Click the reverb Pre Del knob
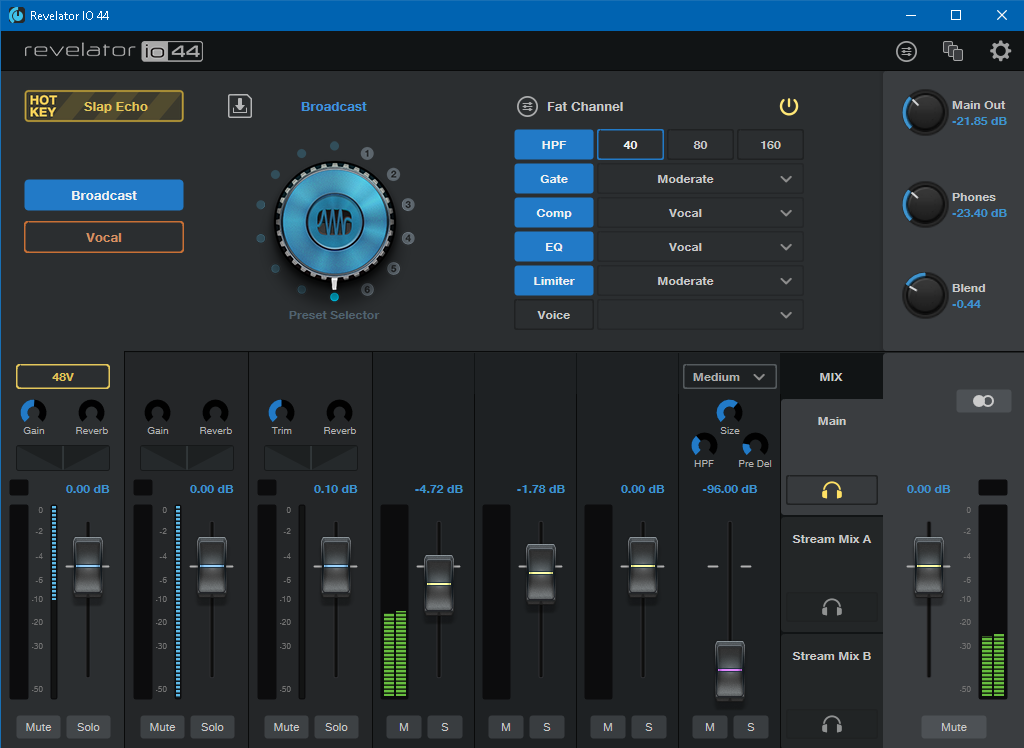Viewport: 1024px width, 748px height. tap(755, 445)
